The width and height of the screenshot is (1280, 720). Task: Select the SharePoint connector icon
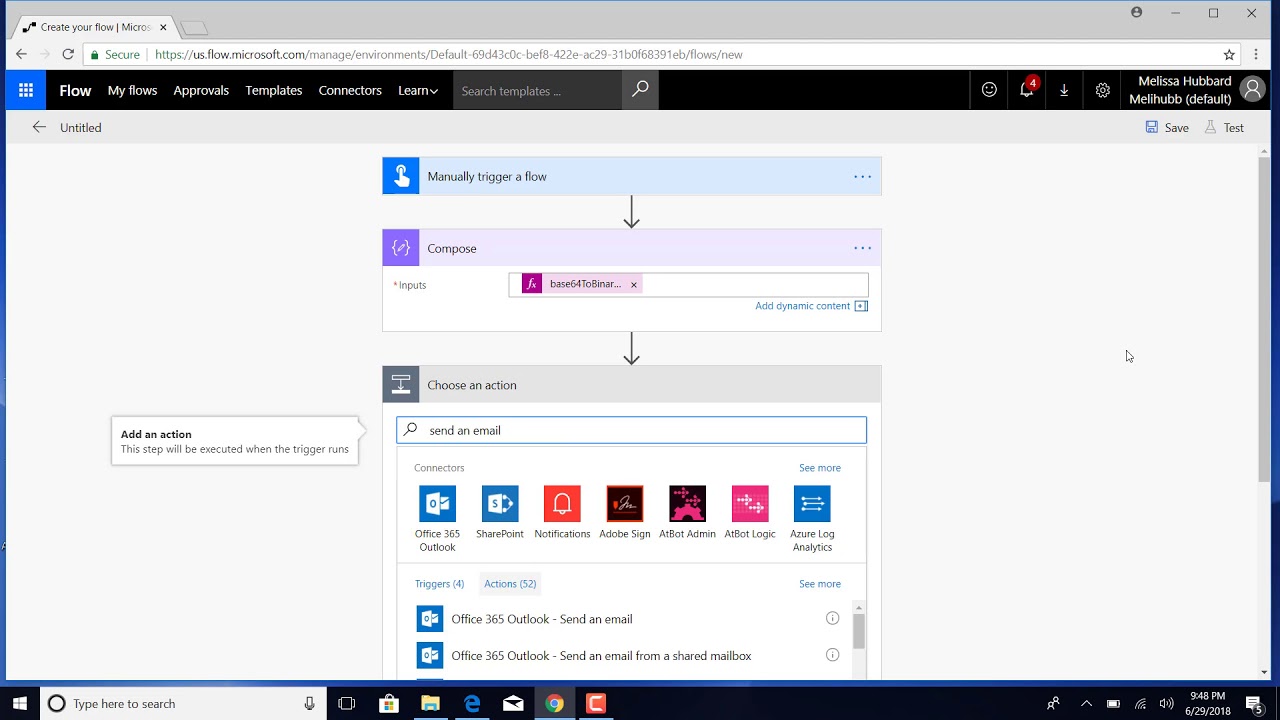tap(500, 503)
